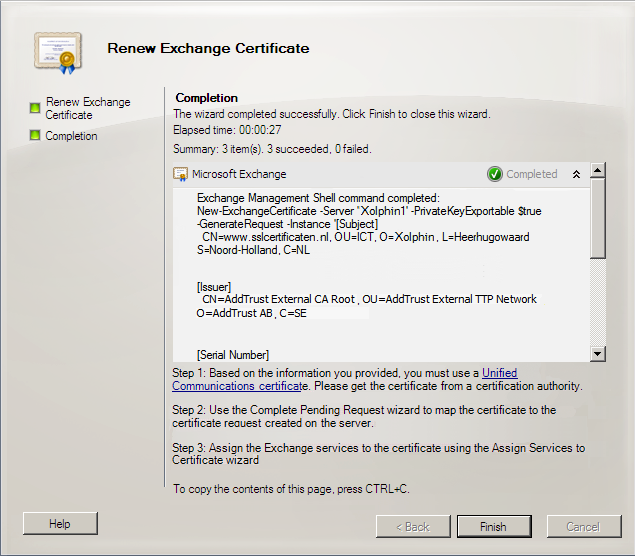Image resolution: width=635 pixels, height=556 pixels.
Task: Click the wizard completed successfully message
Action: [332, 114]
